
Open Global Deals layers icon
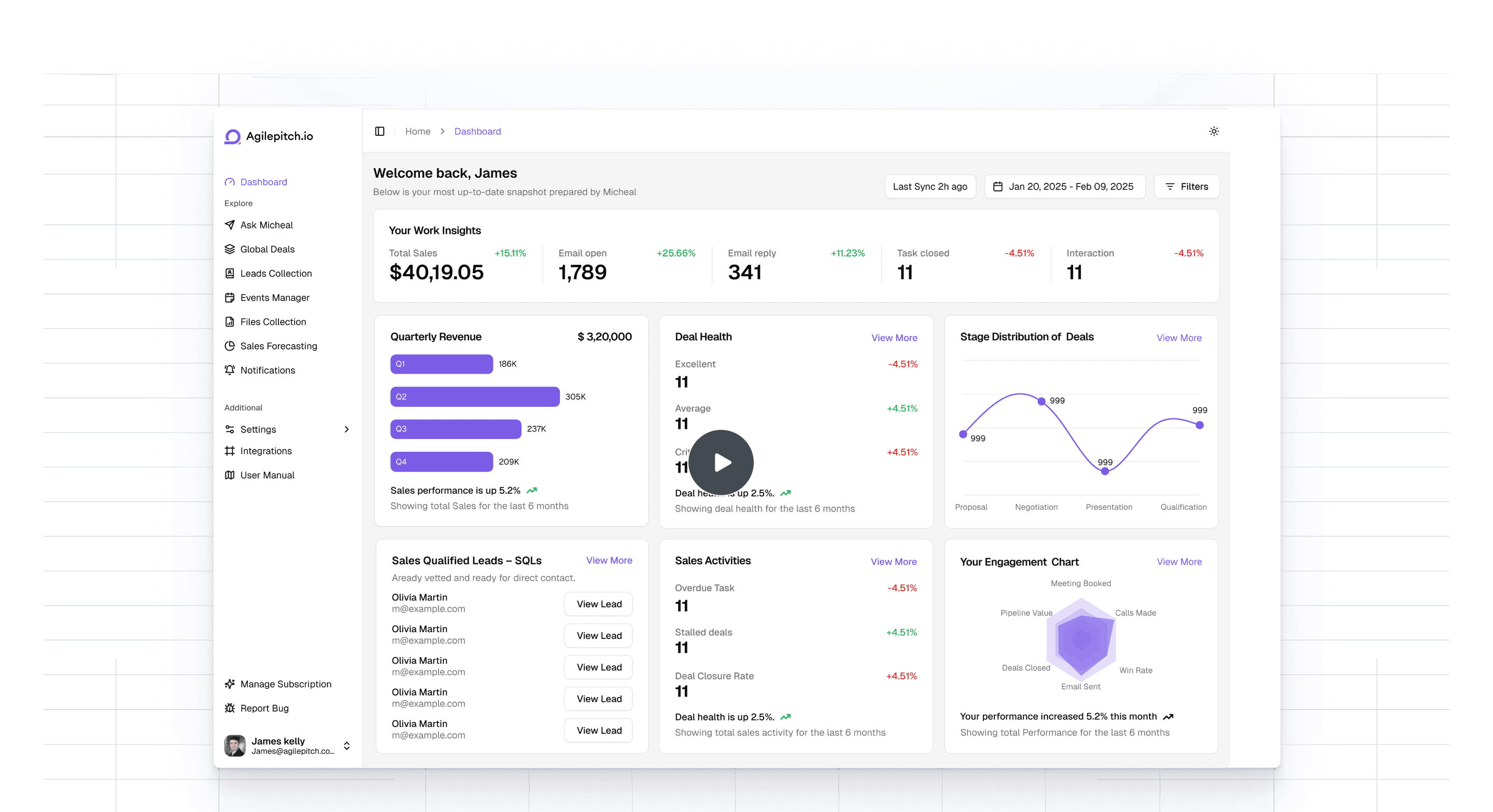(230, 249)
